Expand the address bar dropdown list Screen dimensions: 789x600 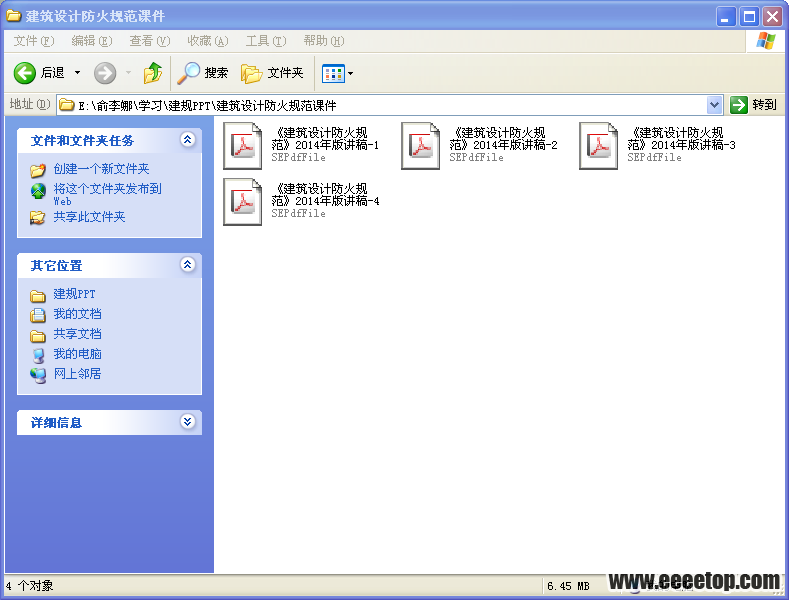(715, 105)
